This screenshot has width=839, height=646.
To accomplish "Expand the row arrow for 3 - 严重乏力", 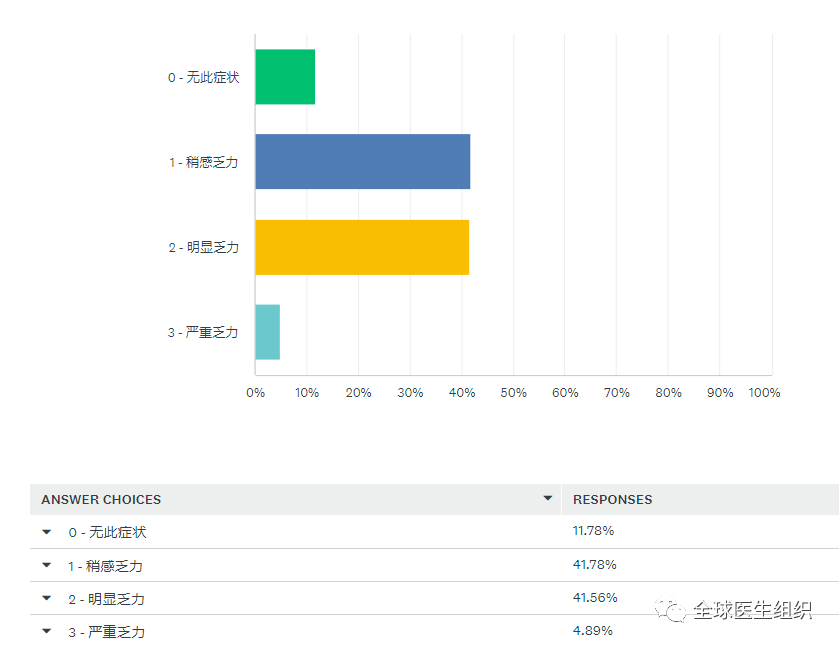I will [46, 631].
